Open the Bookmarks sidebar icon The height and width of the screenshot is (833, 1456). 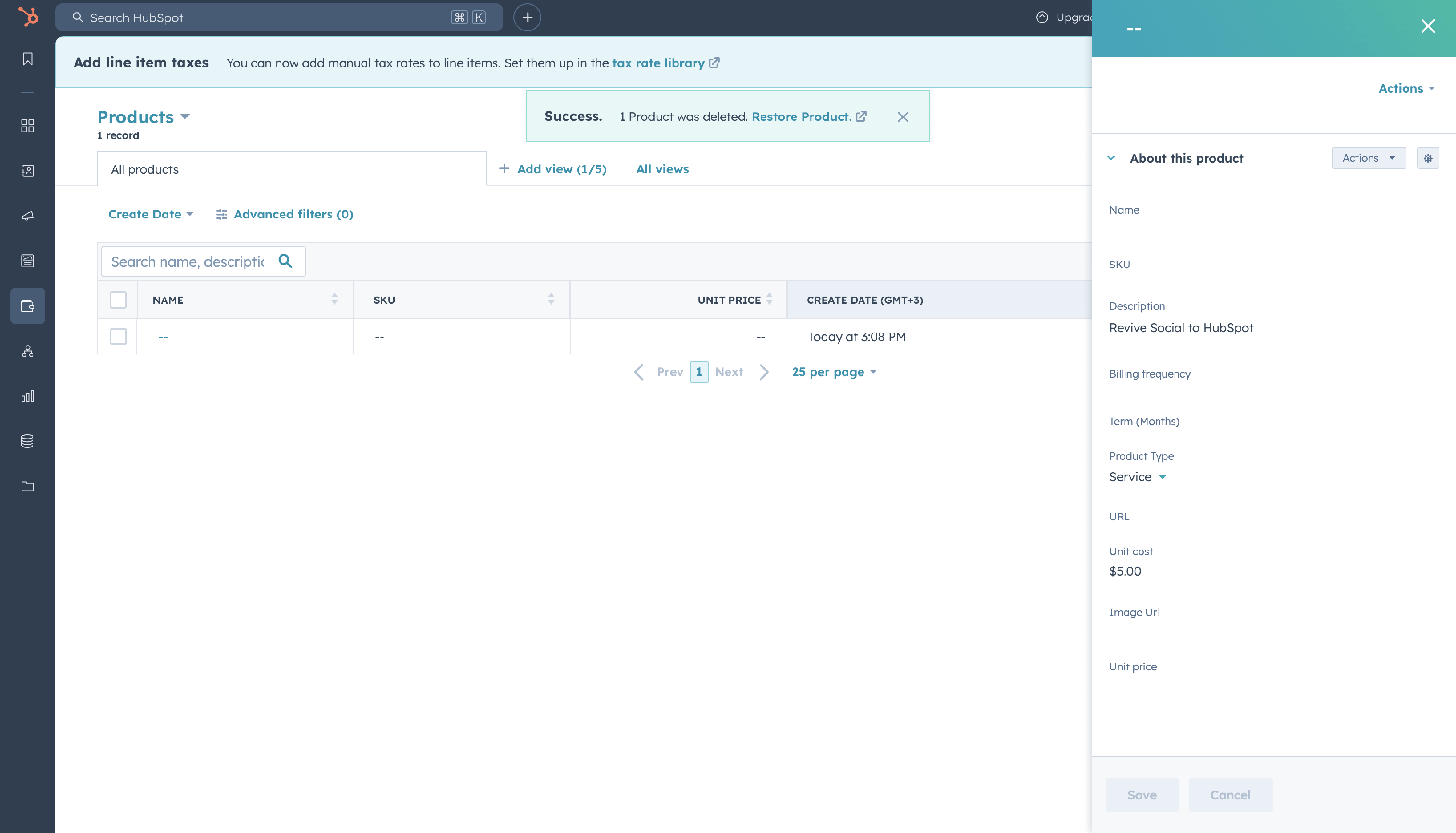tap(28, 59)
